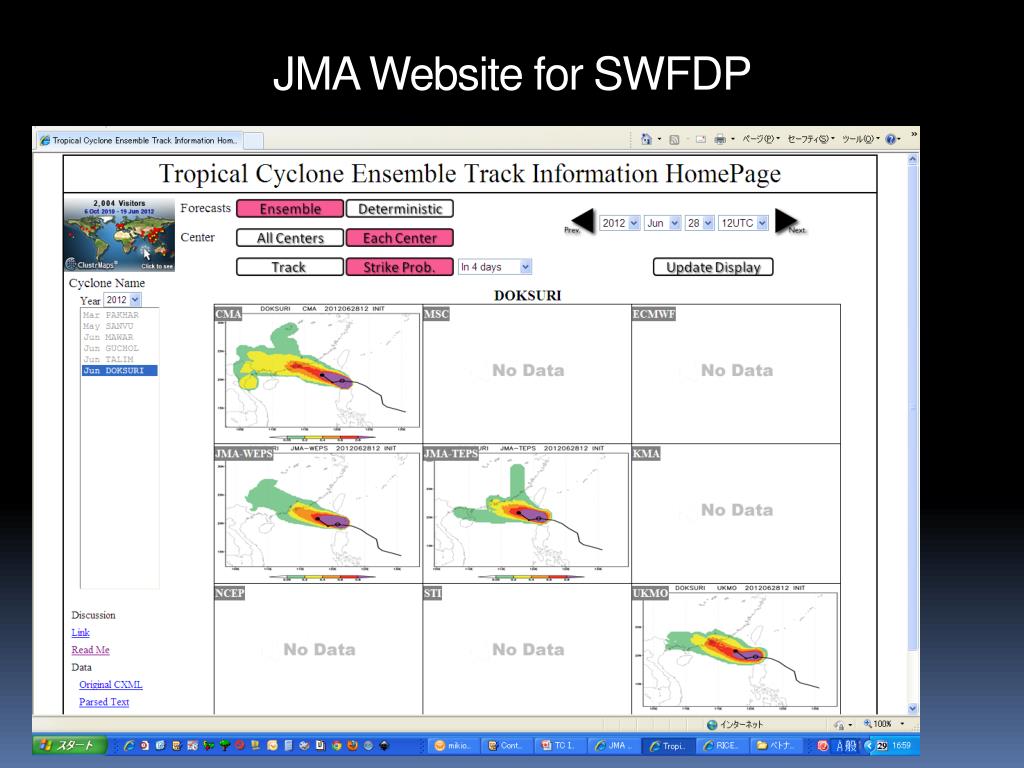
Task: Toggle the All Centers button
Action: click(290, 238)
